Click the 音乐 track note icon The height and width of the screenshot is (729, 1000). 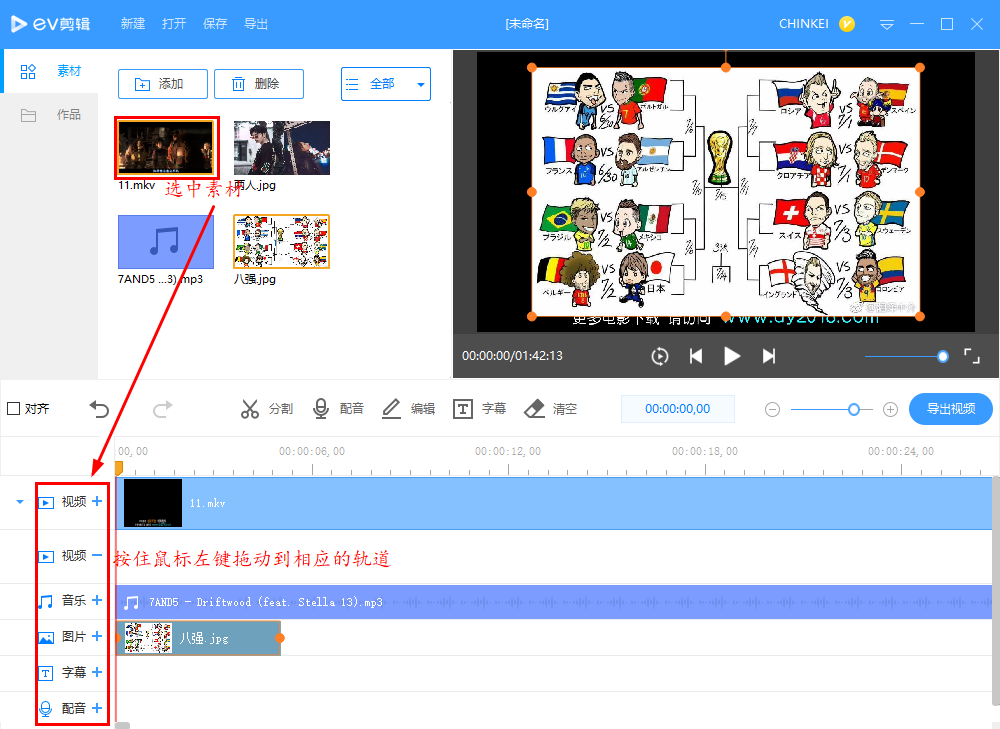[46, 601]
